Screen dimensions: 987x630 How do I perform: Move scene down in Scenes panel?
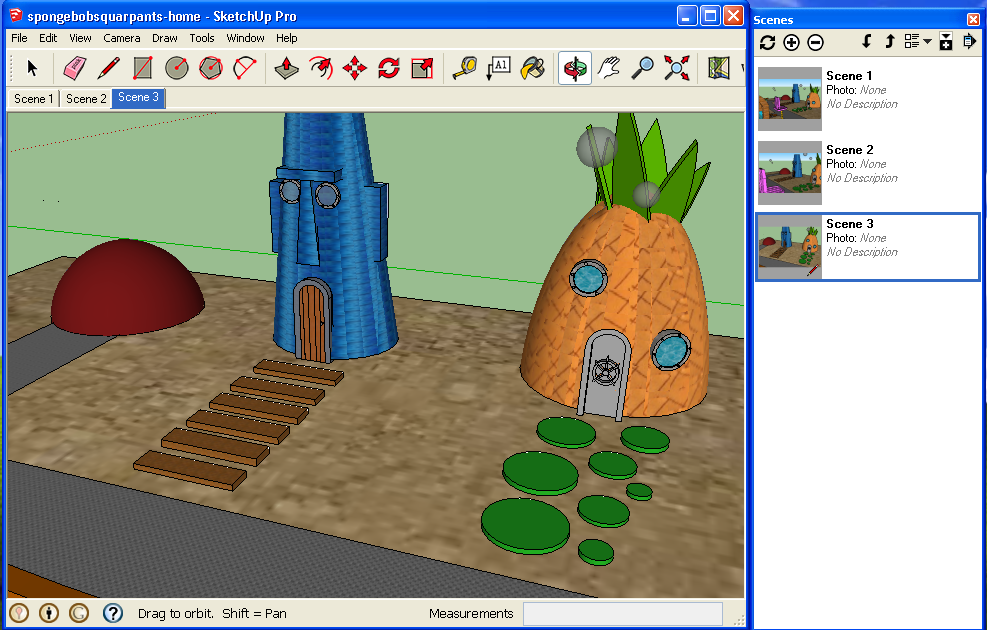pos(867,42)
